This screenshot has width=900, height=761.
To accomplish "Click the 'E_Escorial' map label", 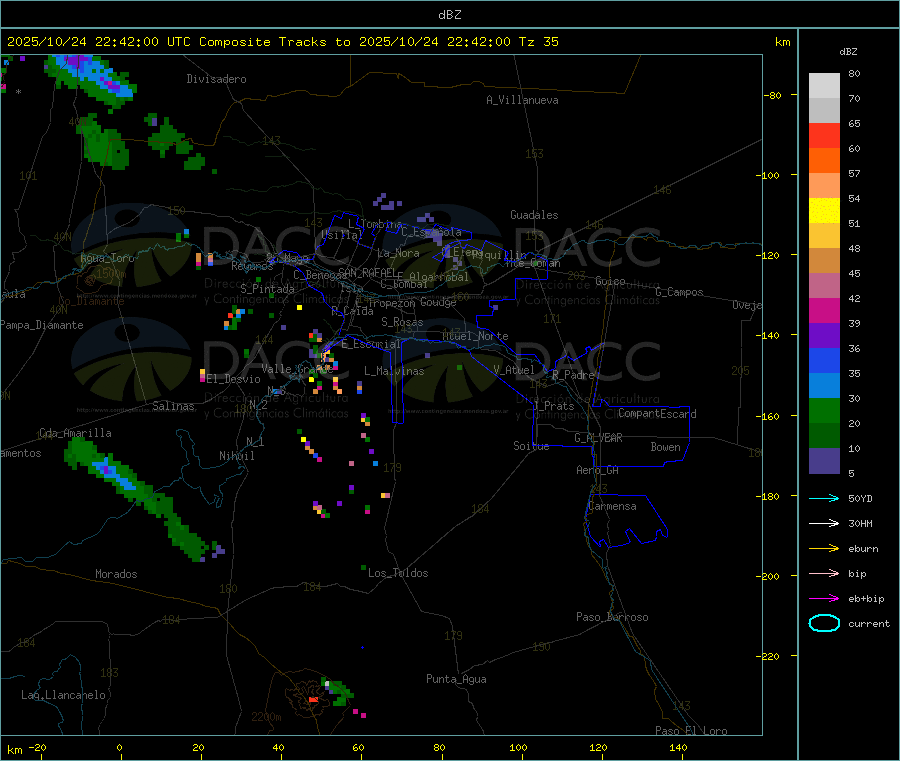I will [x=371, y=344].
